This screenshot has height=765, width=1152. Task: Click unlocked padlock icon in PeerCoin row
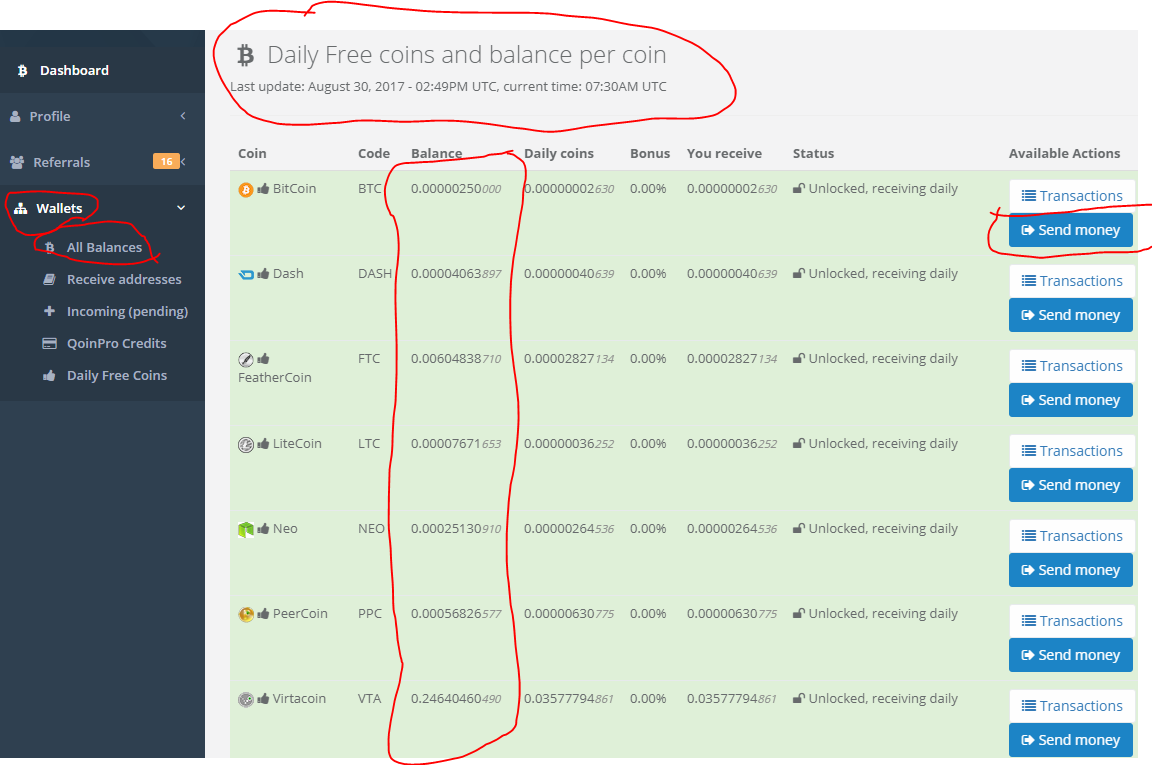[799, 614]
